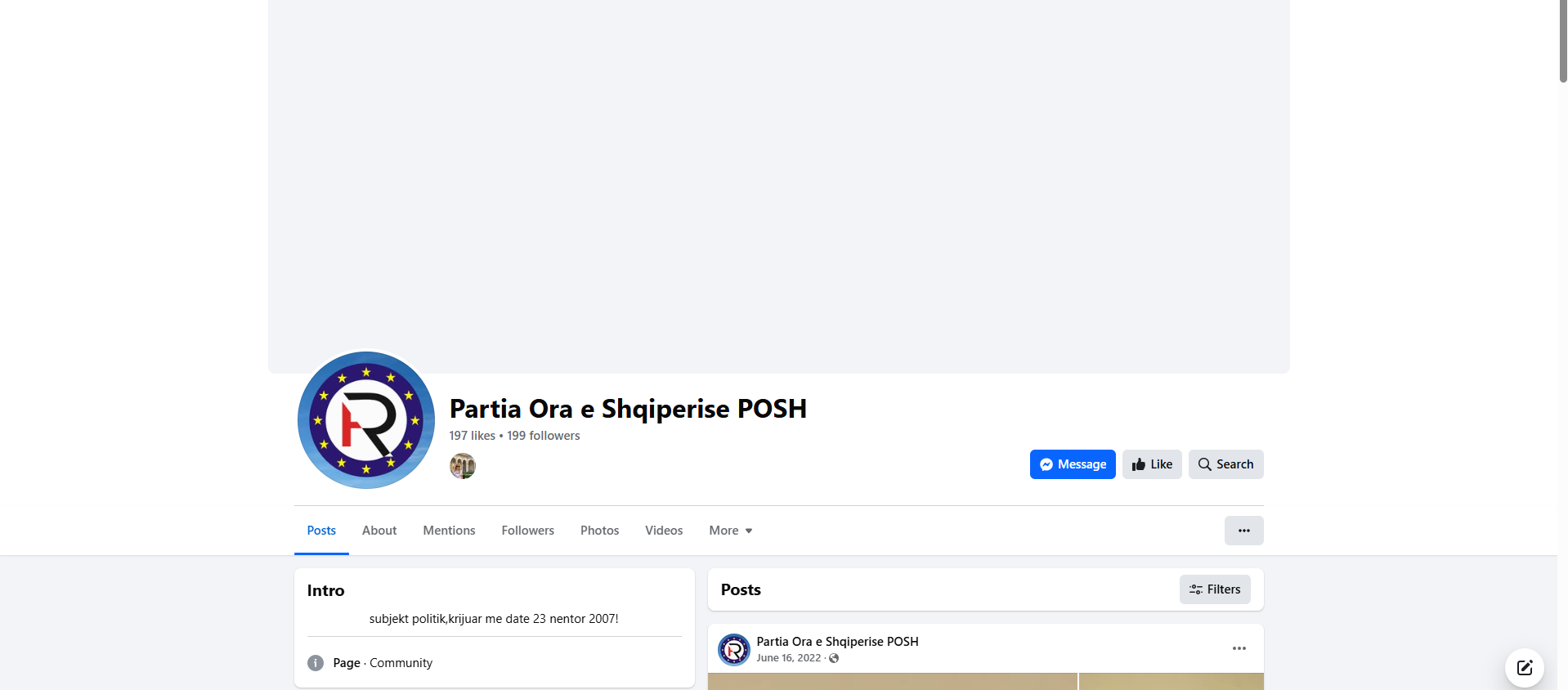Click the globe privacy icon on post

pos(834,658)
